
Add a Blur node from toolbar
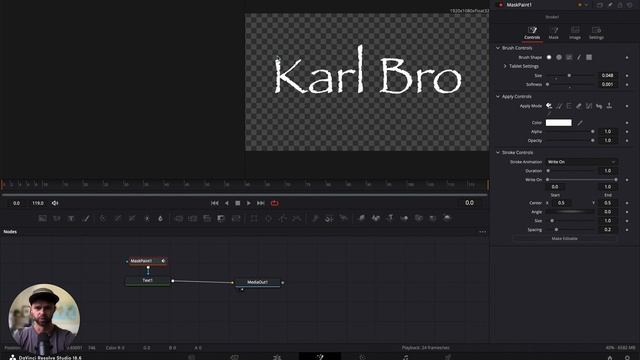coord(160,218)
